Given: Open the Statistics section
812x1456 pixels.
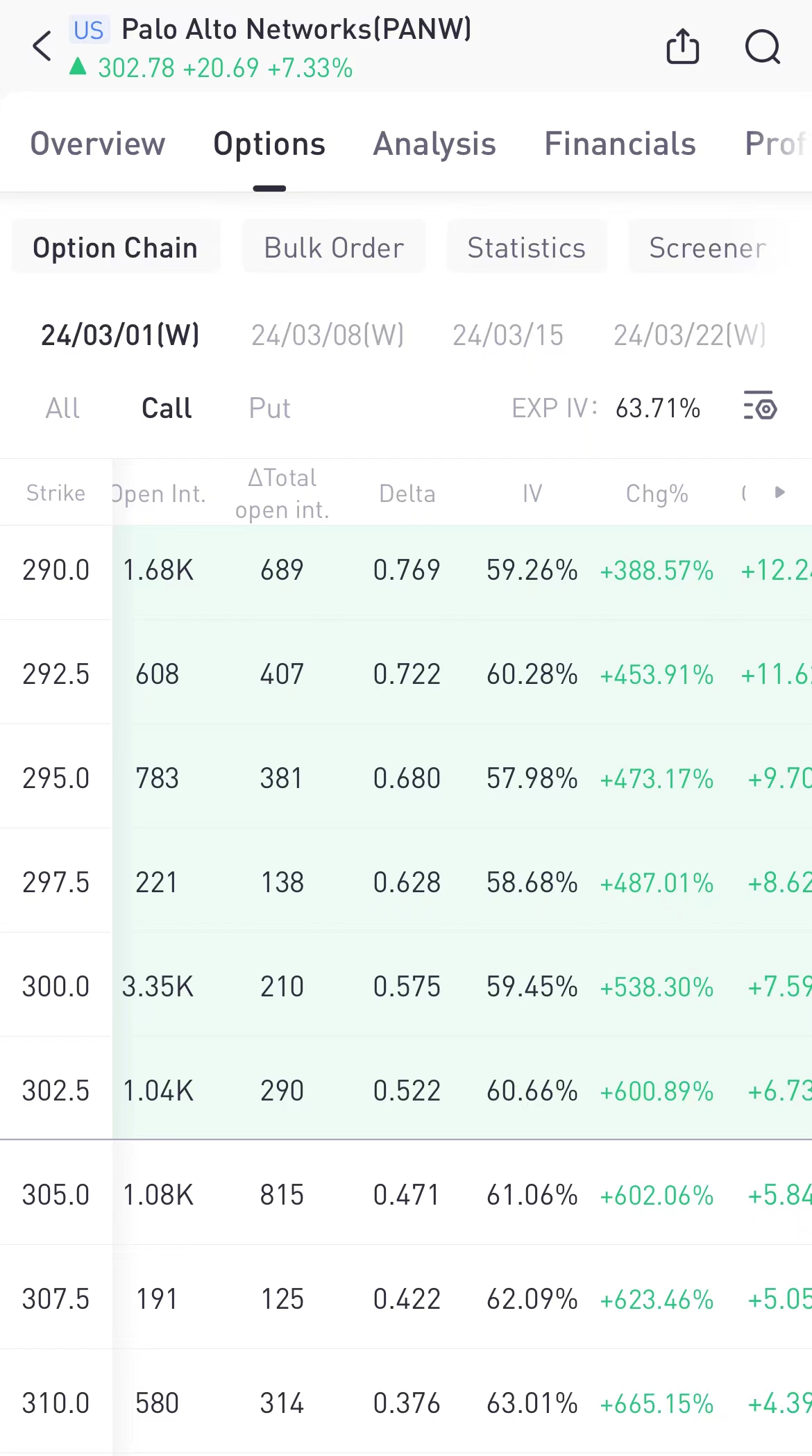Looking at the screenshot, I should [526, 247].
